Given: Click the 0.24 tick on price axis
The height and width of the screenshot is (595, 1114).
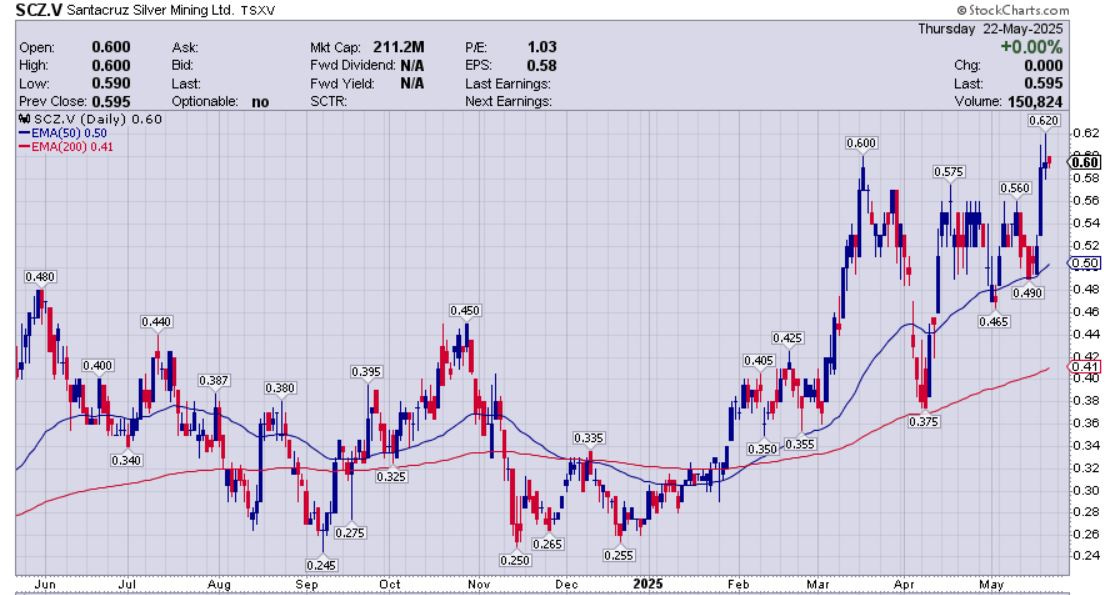Looking at the screenshot, I should point(1087,555).
